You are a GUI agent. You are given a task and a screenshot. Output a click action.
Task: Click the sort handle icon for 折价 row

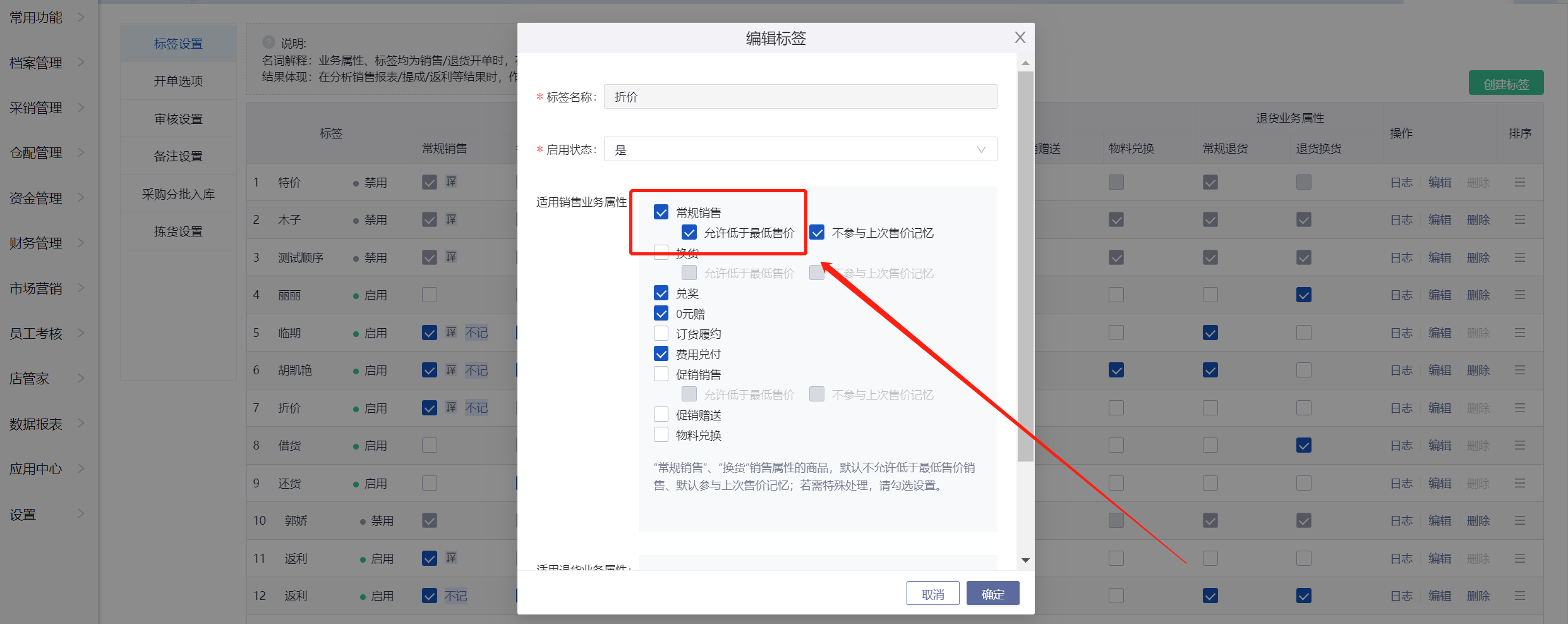[x=1519, y=408]
